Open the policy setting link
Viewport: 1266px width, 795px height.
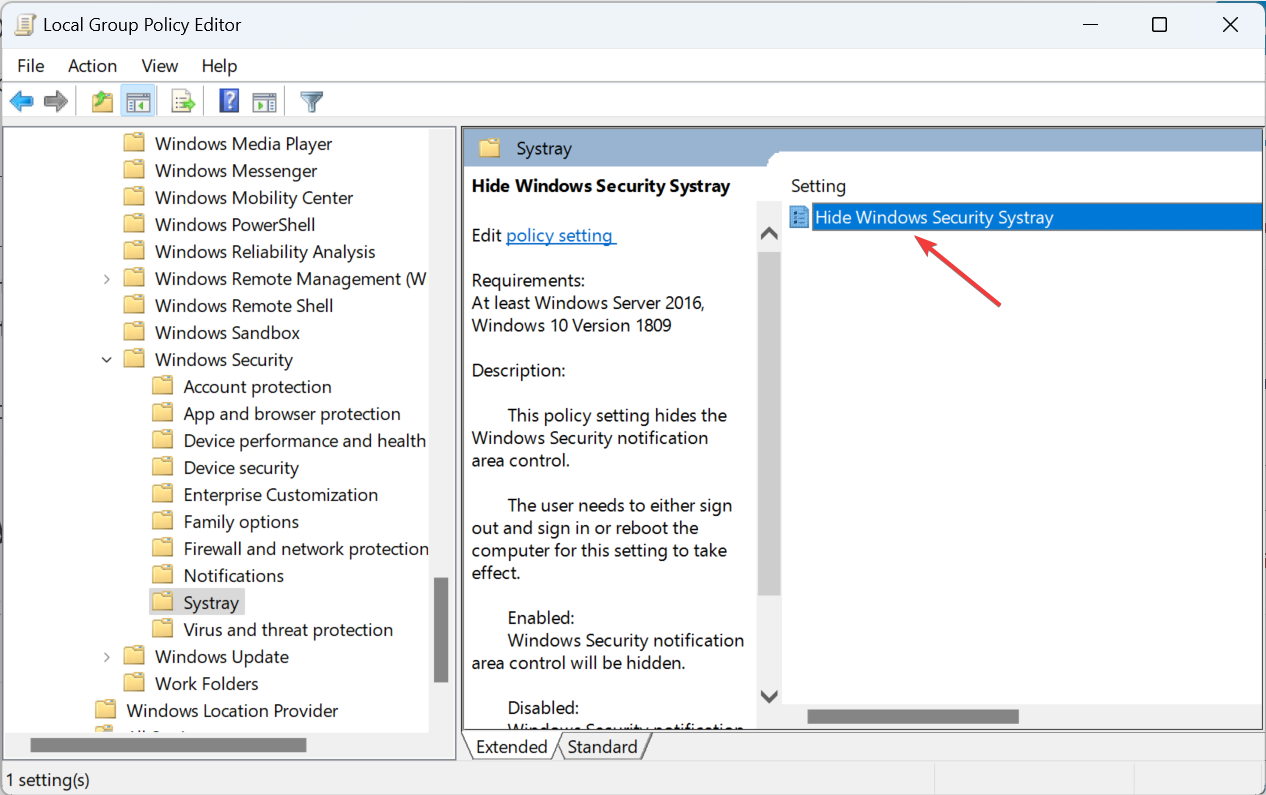pyautogui.click(x=561, y=235)
